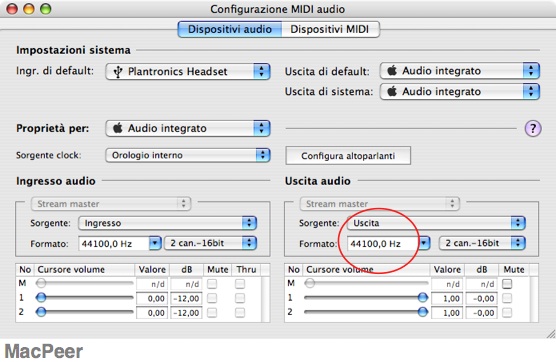Open the help question mark button
This screenshot has height=362, width=556.
(533, 128)
